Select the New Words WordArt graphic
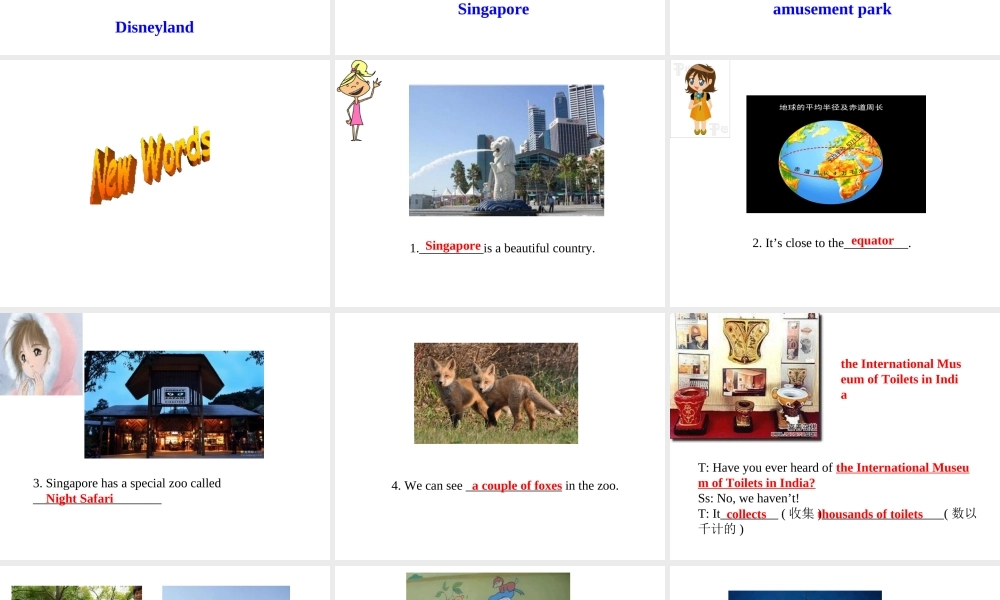1000x600 pixels. pos(151,165)
